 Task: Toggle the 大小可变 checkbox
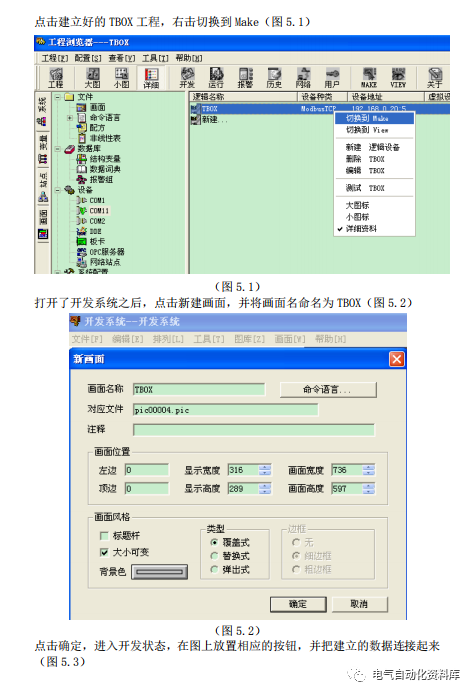(x=105, y=552)
